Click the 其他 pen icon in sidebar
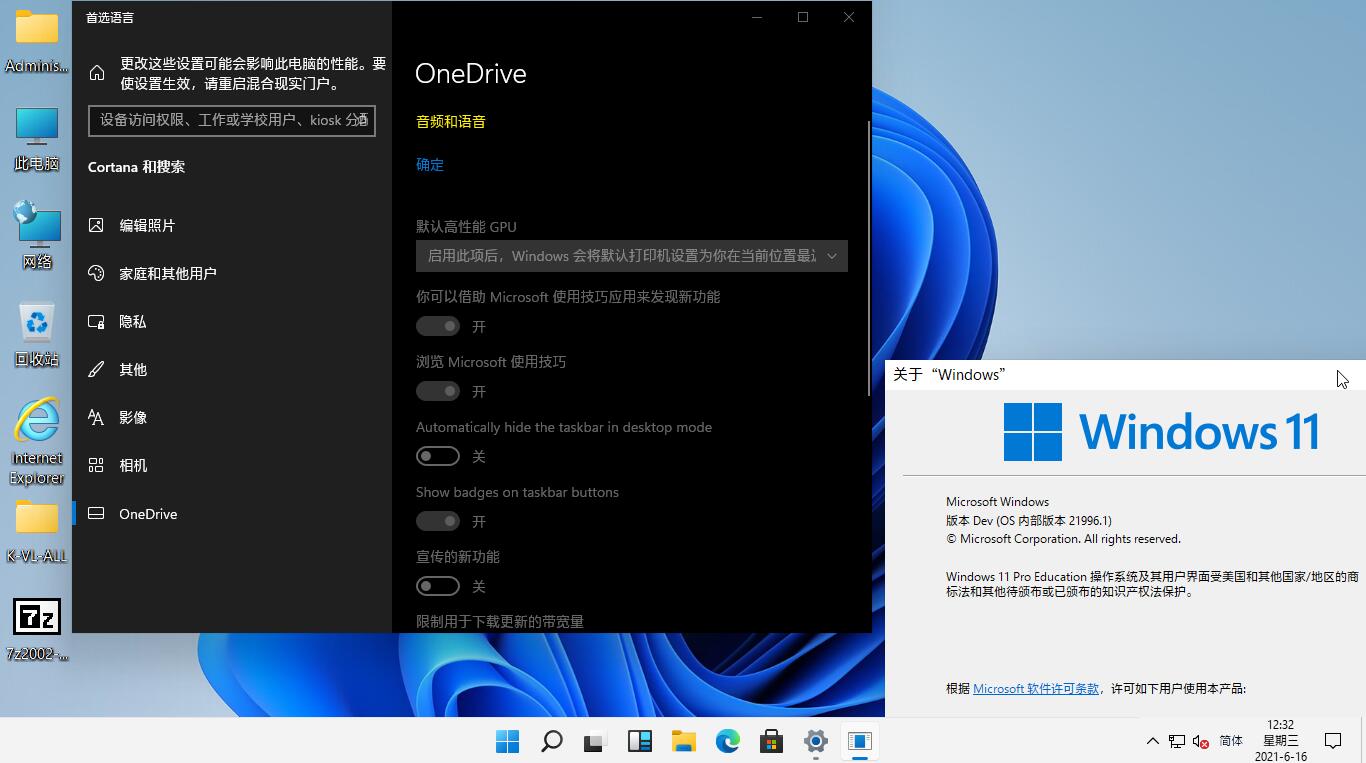This screenshot has height=763, width=1366. (x=96, y=369)
